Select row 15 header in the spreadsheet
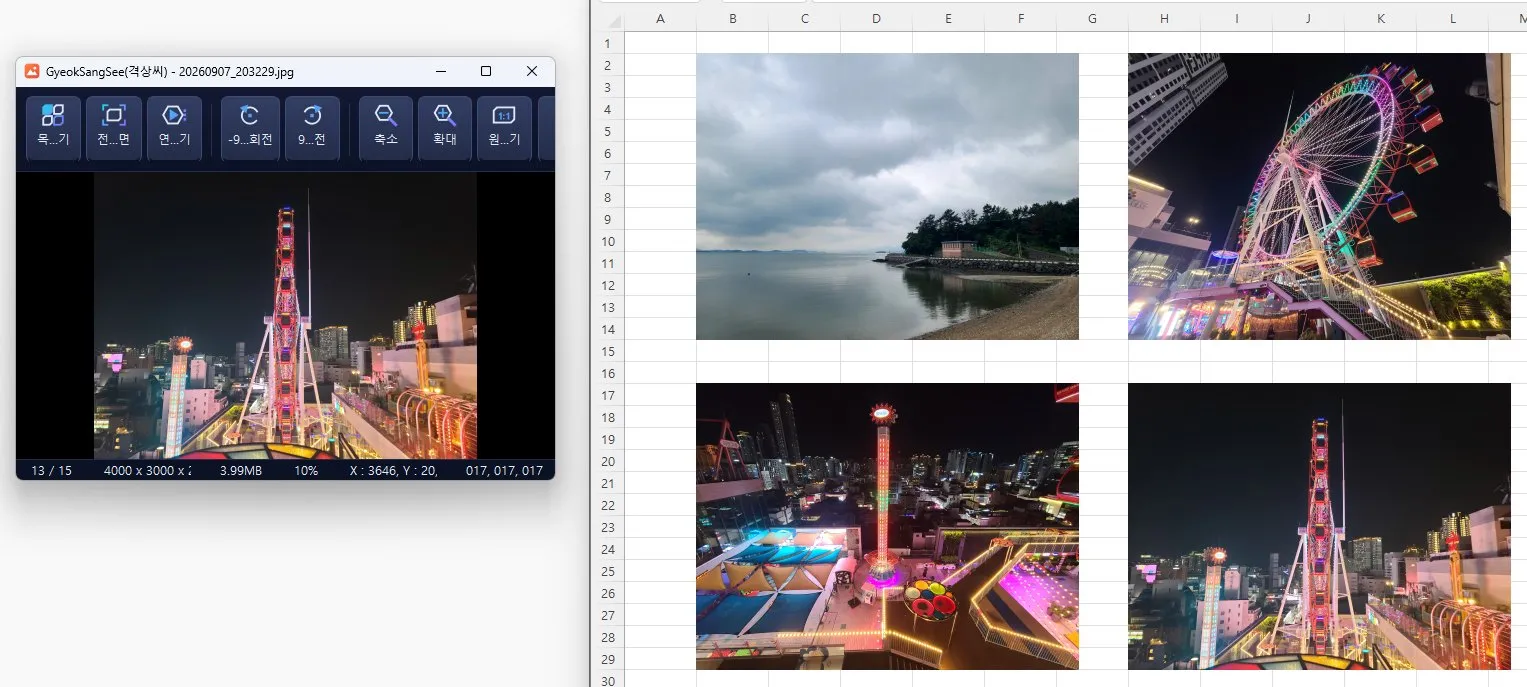 point(607,351)
